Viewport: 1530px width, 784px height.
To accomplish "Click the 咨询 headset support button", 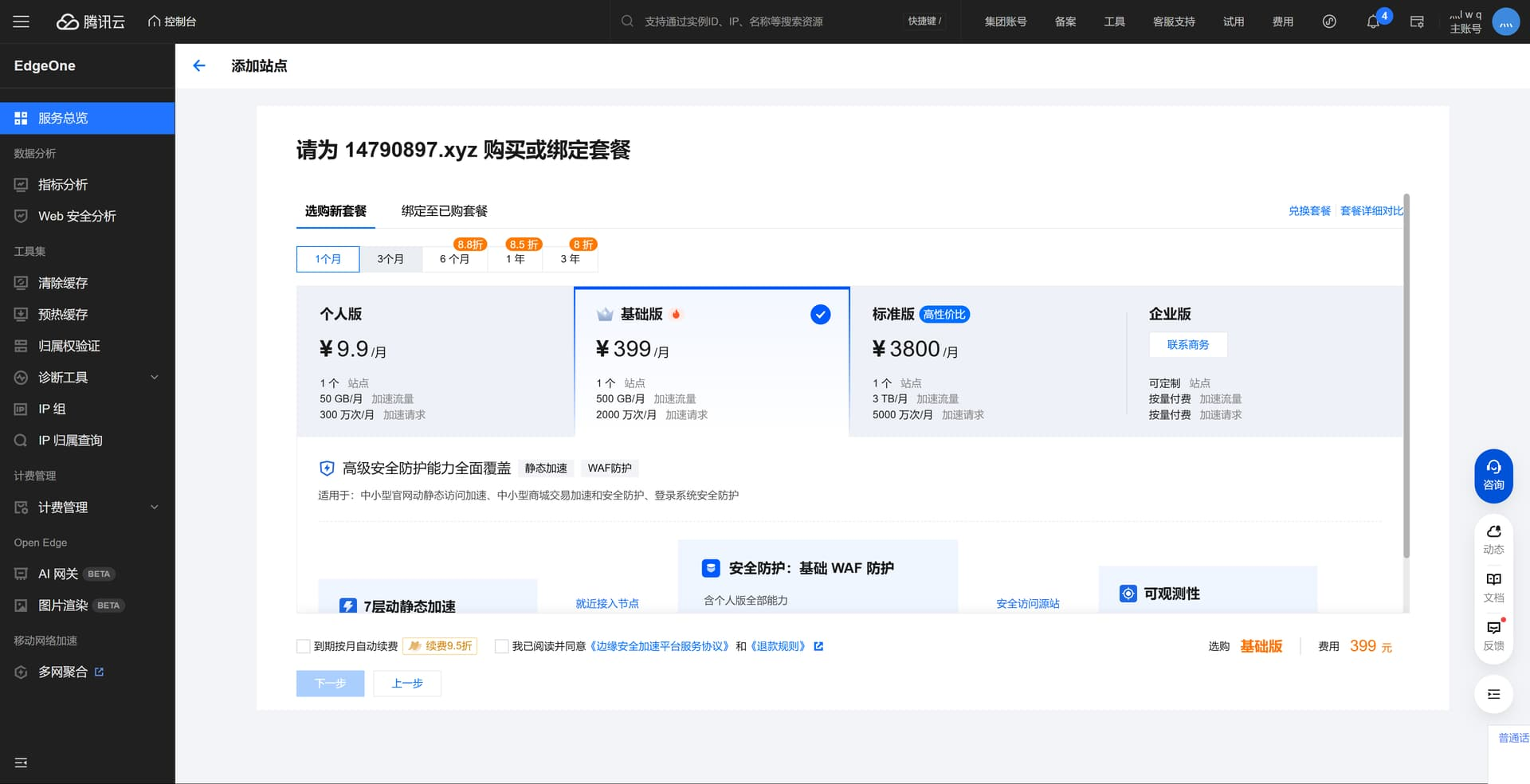I will (1493, 476).
